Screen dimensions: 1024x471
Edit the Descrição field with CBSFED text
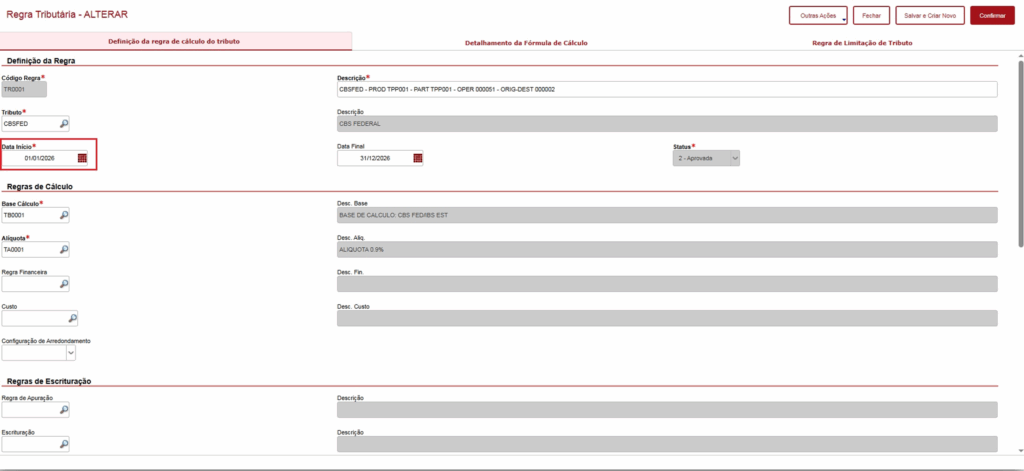(667, 89)
